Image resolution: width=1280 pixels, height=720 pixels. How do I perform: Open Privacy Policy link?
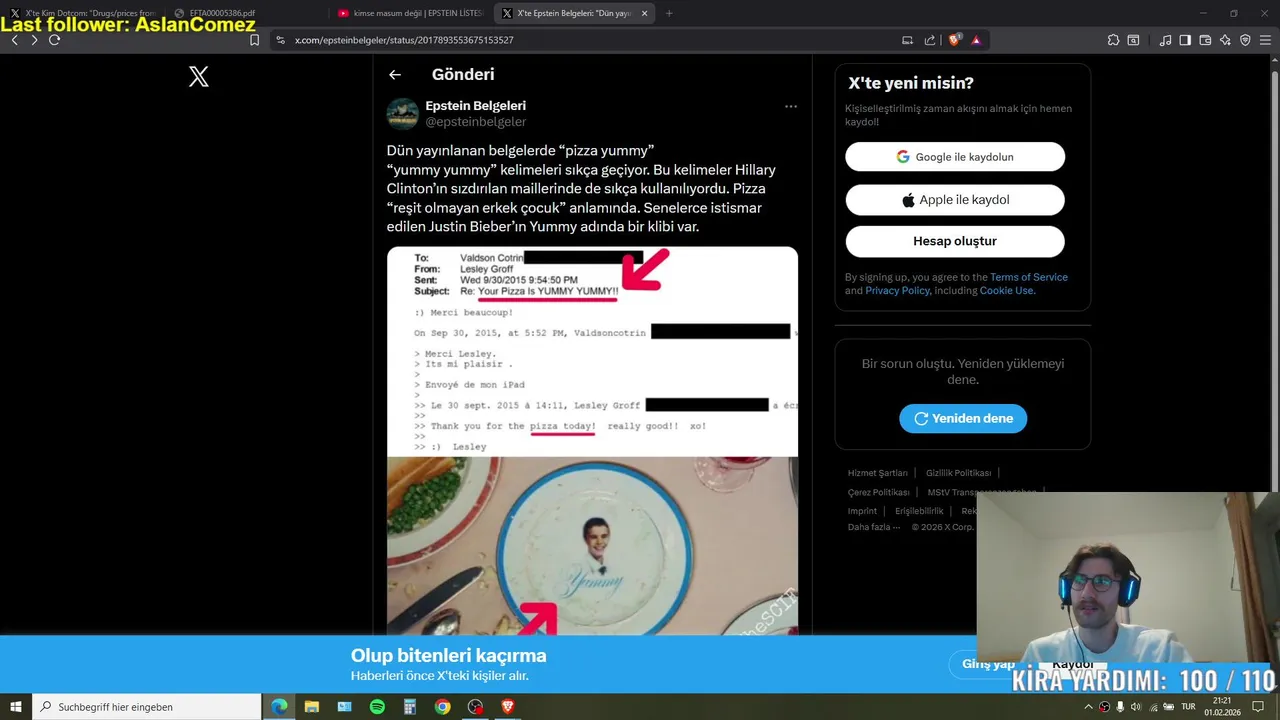[x=897, y=291]
